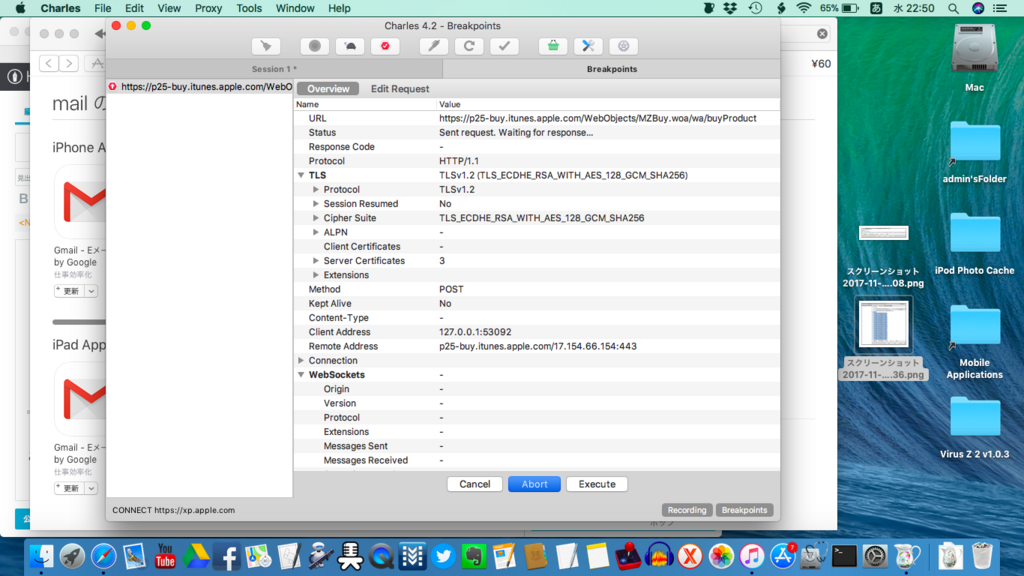Toggle the Breakpoints status button

tap(744, 510)
